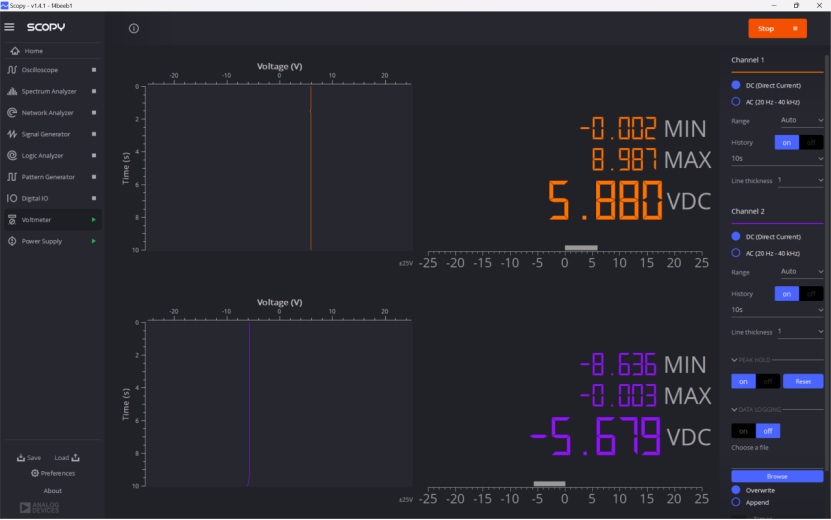Click Channel 1 voltage history plot
Screen dimensions: 831x520
(x=279, y=168)
